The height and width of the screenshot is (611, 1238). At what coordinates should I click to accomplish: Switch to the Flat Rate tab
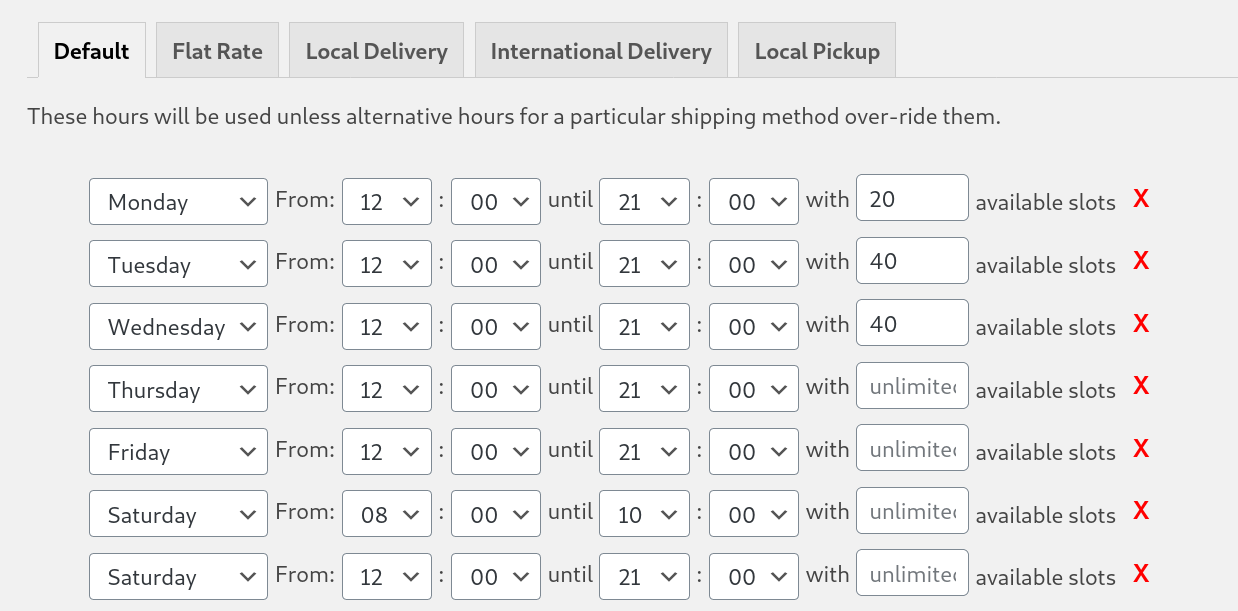click(217, 49)
